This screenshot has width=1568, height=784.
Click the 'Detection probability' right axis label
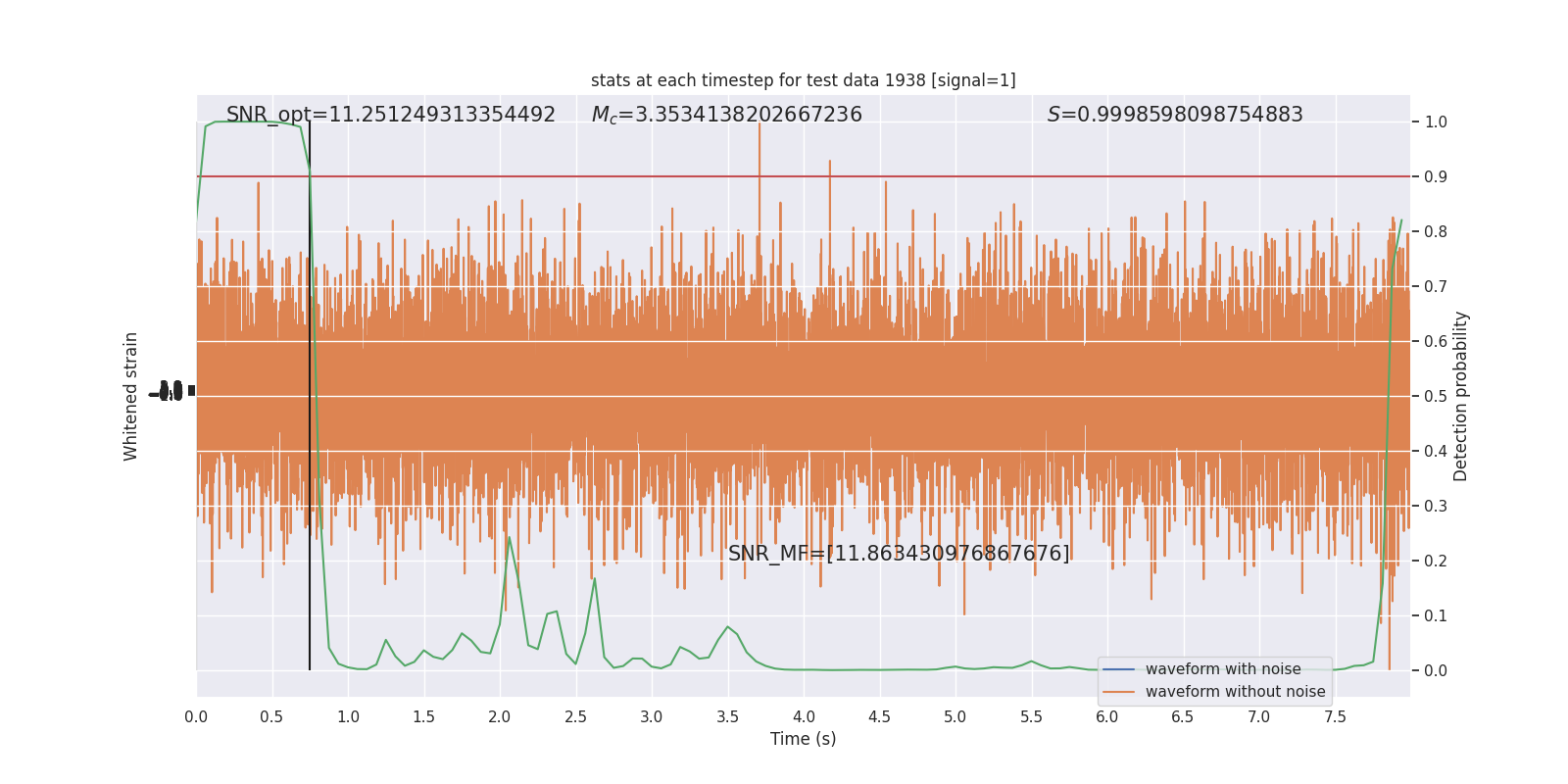click(1461, 396)
